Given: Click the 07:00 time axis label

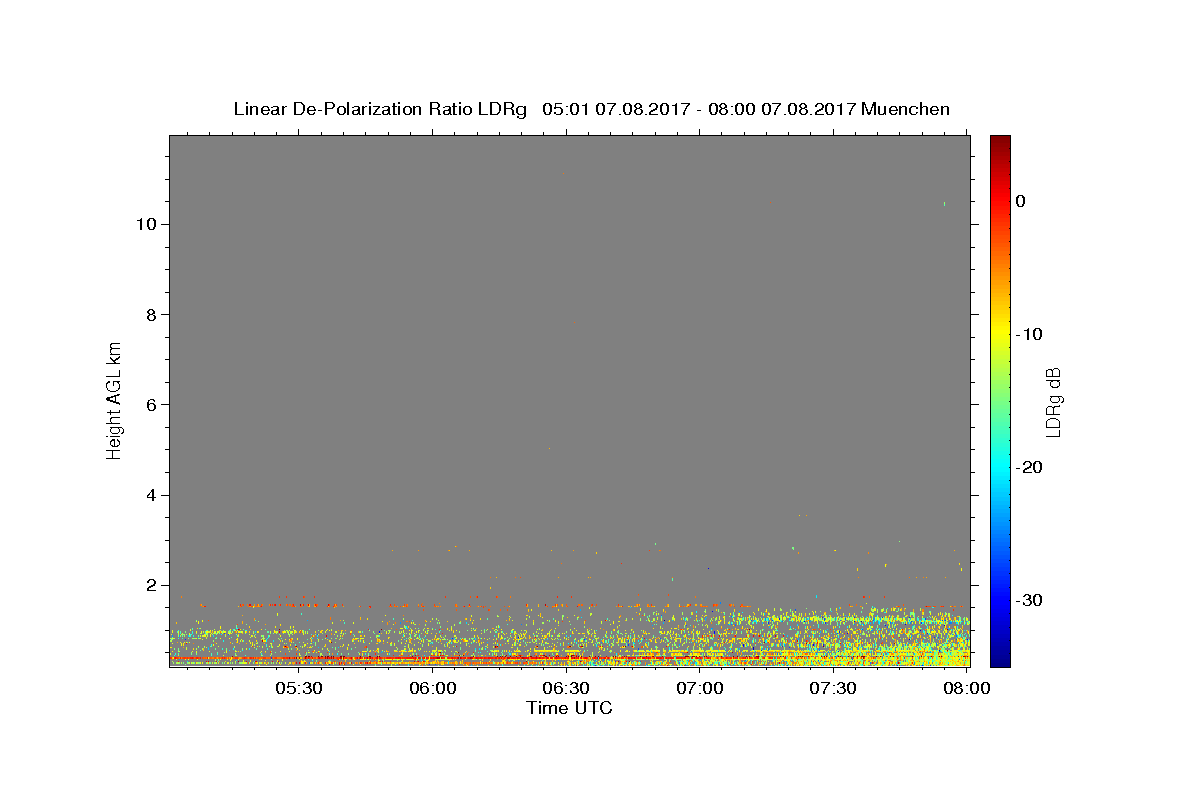Looking at the screenshot, I should pos(700,688).
